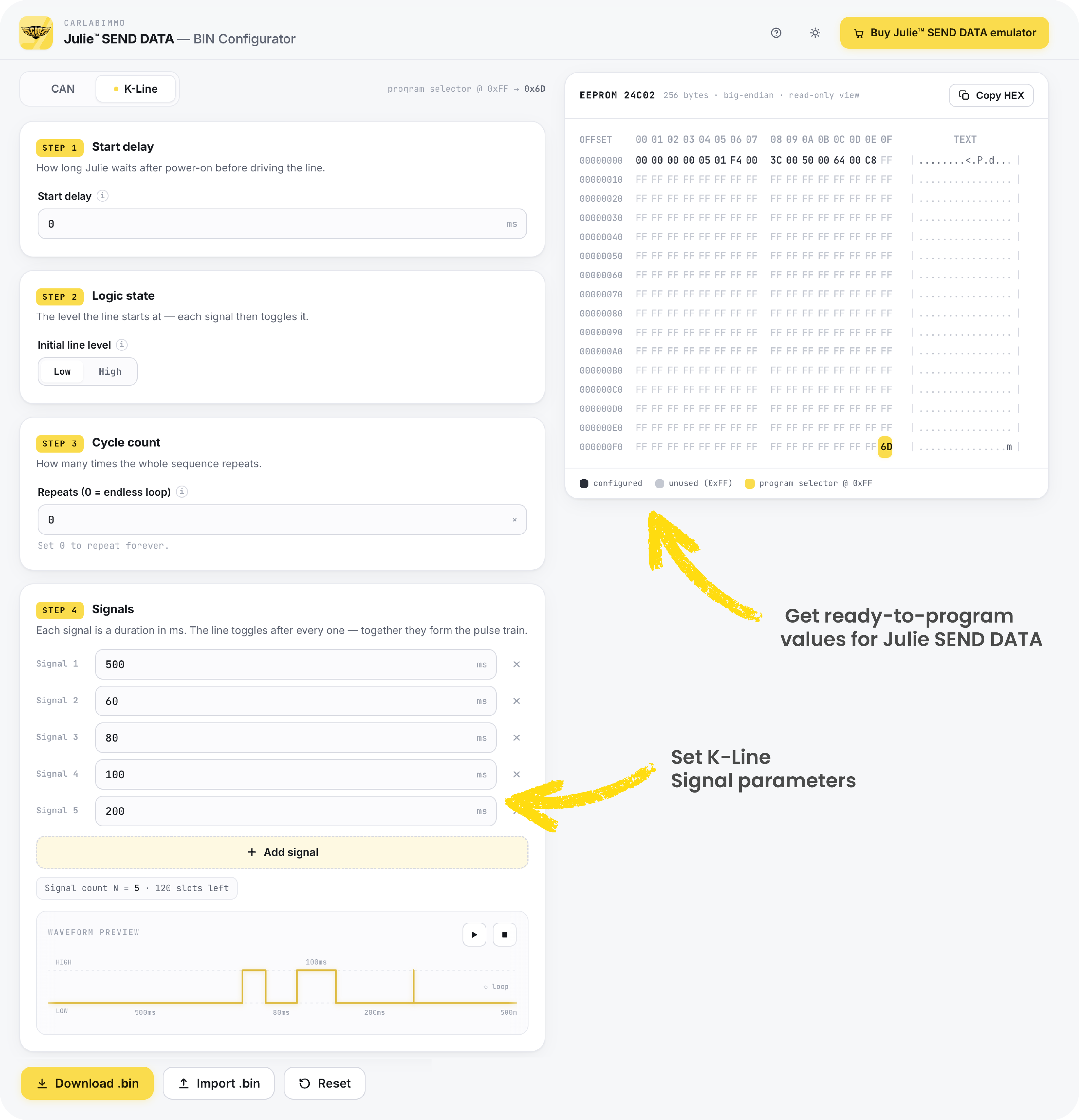Click the 'loop' marker in waveform preview

[x=496, y=987]
